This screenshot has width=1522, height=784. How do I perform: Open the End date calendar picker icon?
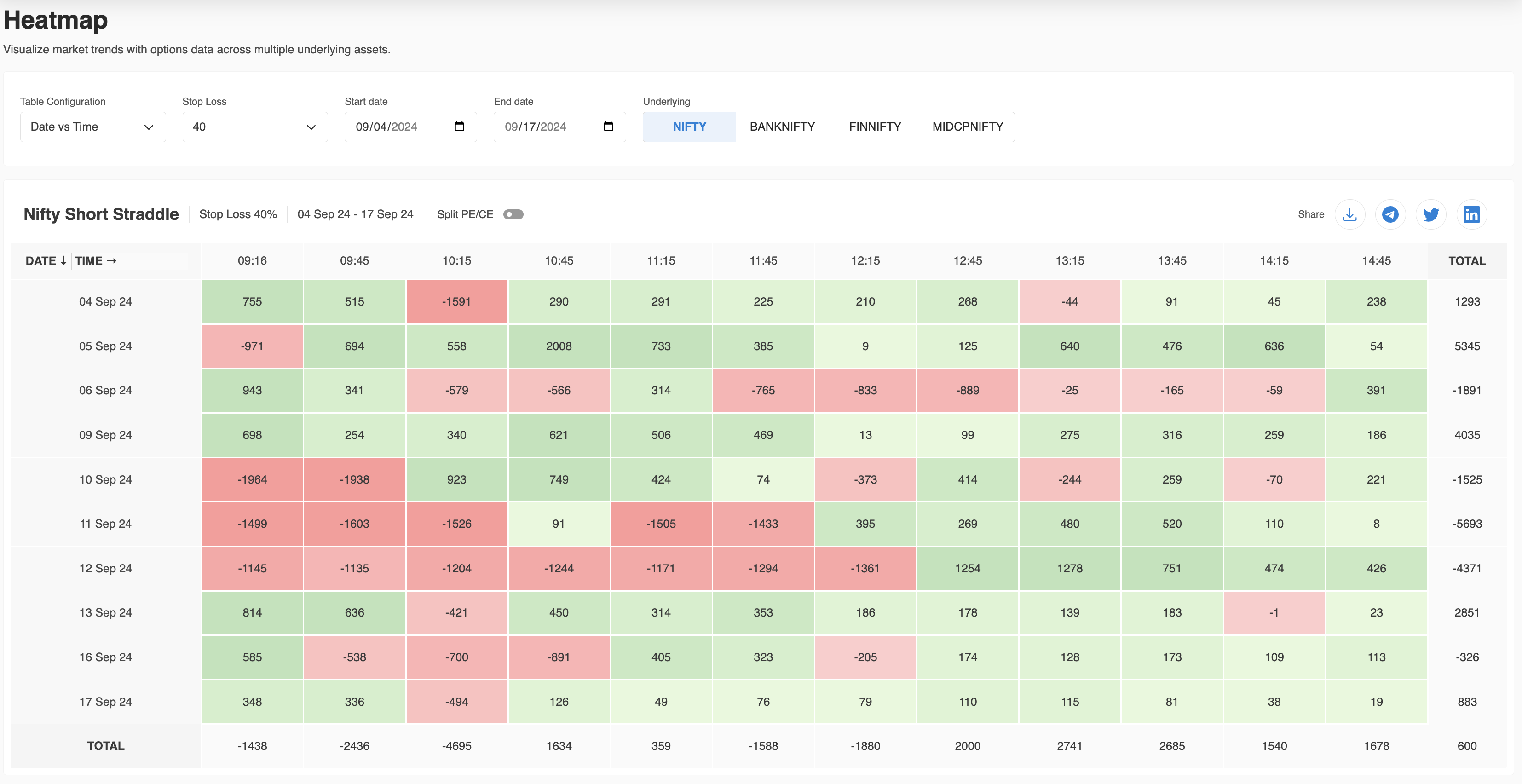tap(608, 127)
